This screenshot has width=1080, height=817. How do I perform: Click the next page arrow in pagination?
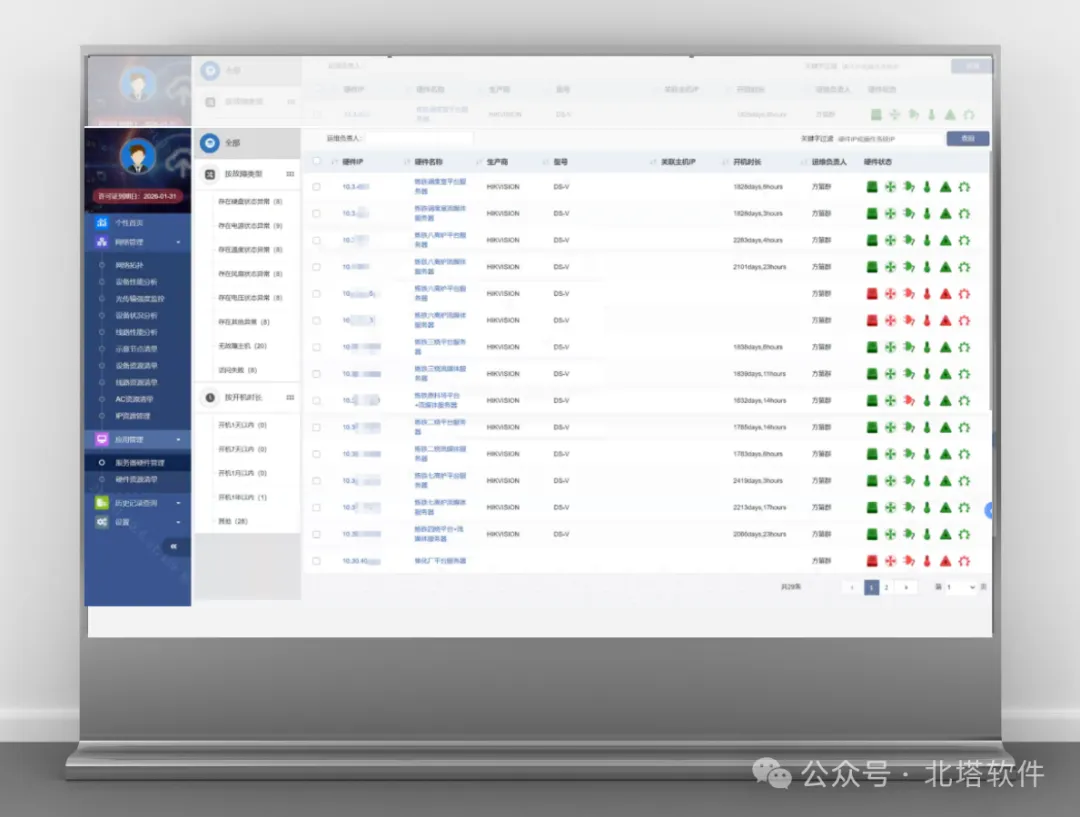tap(906, 588)
